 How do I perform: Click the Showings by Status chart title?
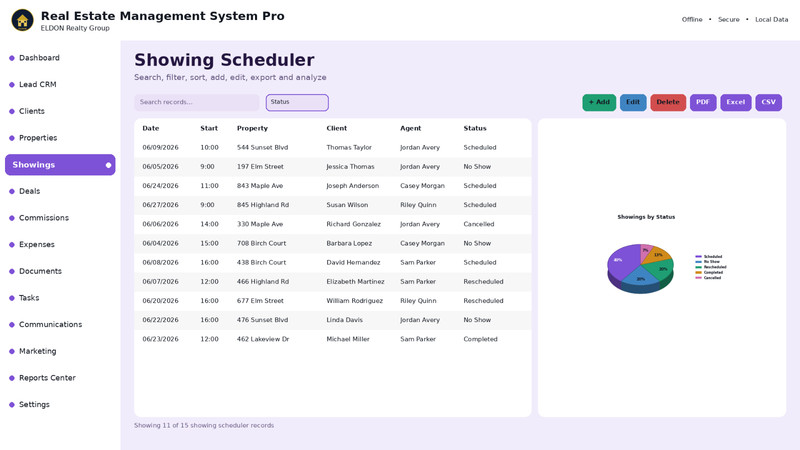646,217
